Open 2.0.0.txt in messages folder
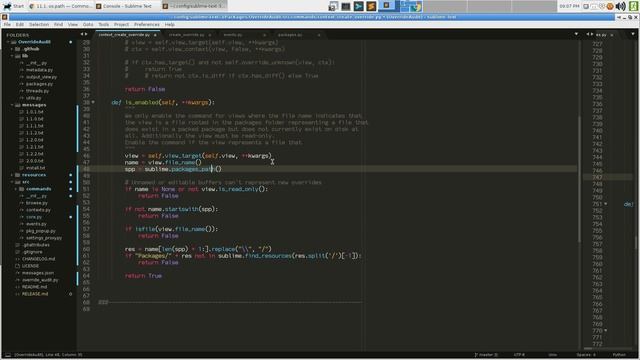The image size is (640, 360). (35, 161)
